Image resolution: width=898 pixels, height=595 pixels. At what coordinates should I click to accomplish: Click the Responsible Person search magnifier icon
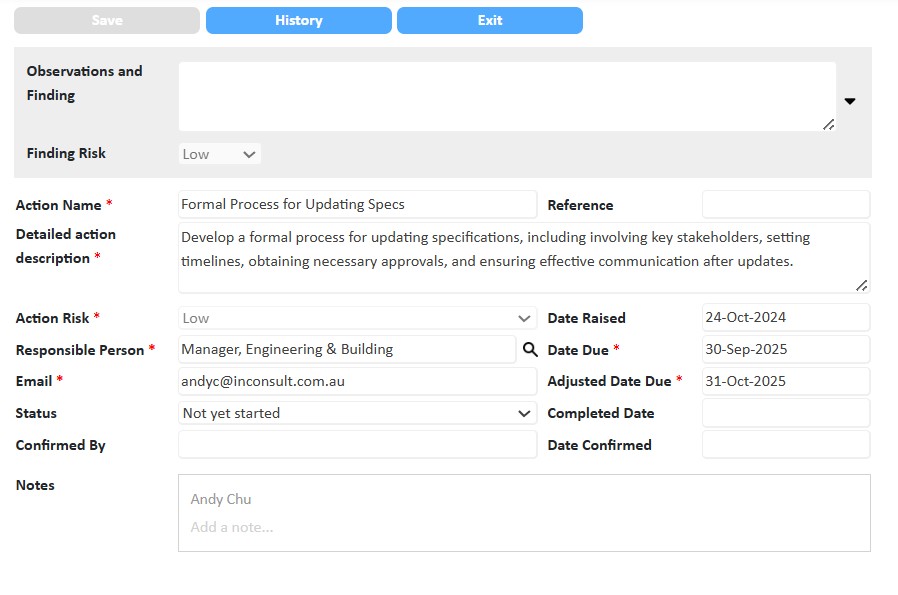click(530, 350)
